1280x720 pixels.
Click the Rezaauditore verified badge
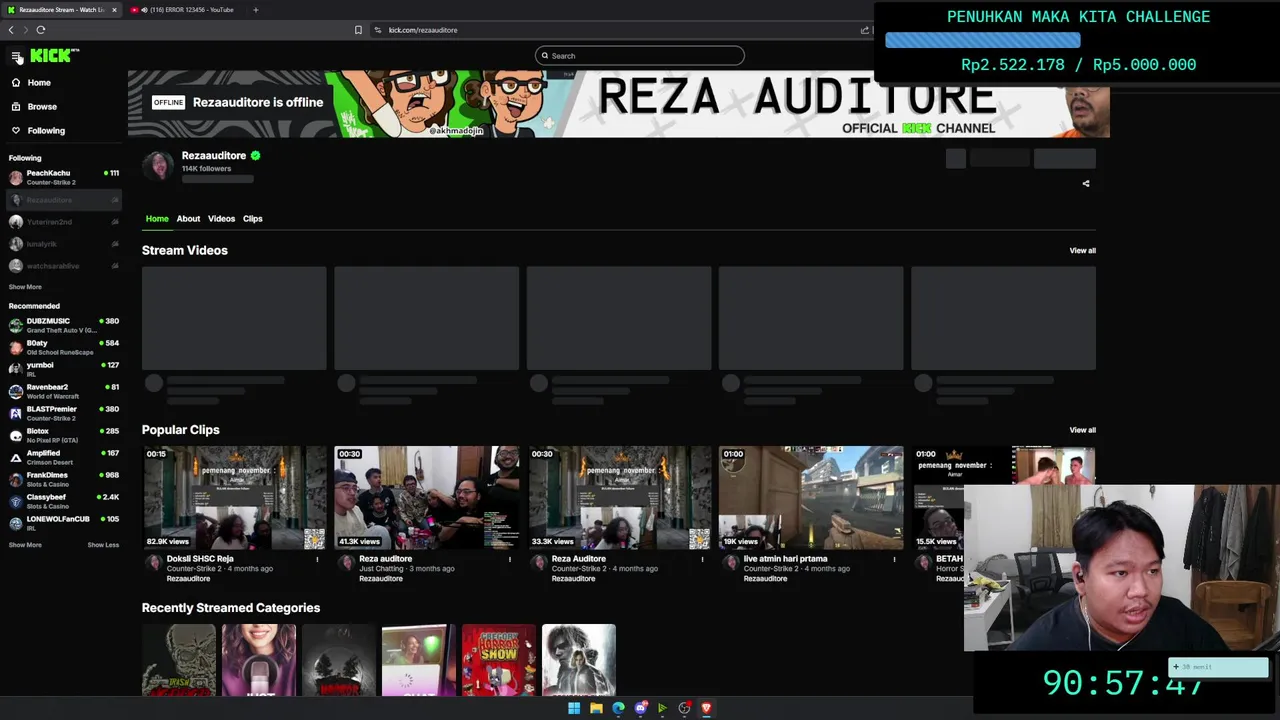click(x=255, y=156)
